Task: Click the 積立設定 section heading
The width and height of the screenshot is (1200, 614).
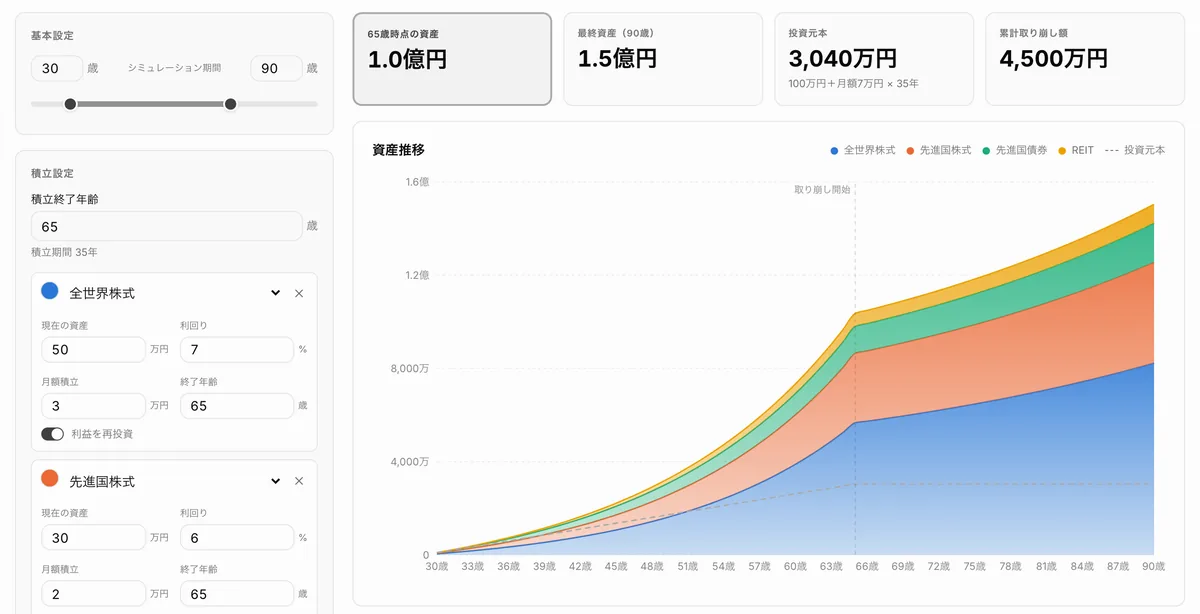Action: click(x=52, y=173)
